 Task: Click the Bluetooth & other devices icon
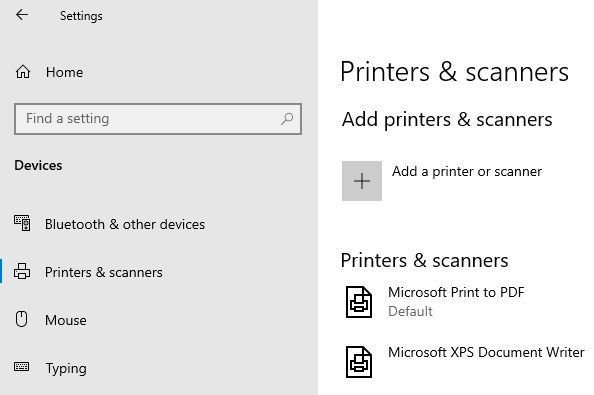22,223
